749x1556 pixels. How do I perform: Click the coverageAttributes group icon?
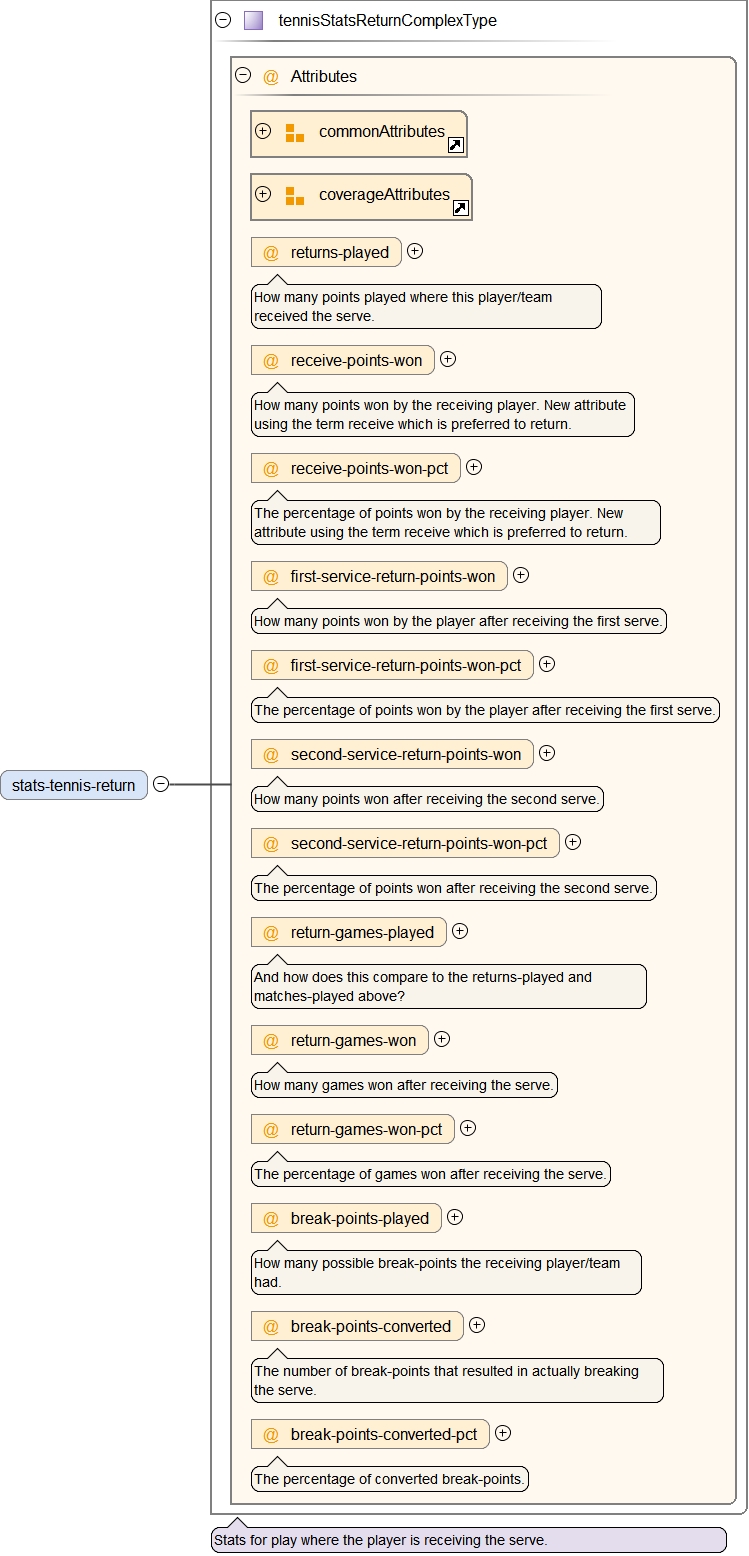294,196
